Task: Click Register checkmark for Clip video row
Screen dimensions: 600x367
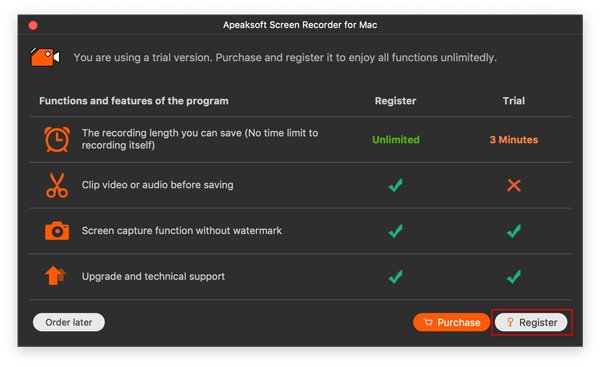Action: tap(395, 185)
